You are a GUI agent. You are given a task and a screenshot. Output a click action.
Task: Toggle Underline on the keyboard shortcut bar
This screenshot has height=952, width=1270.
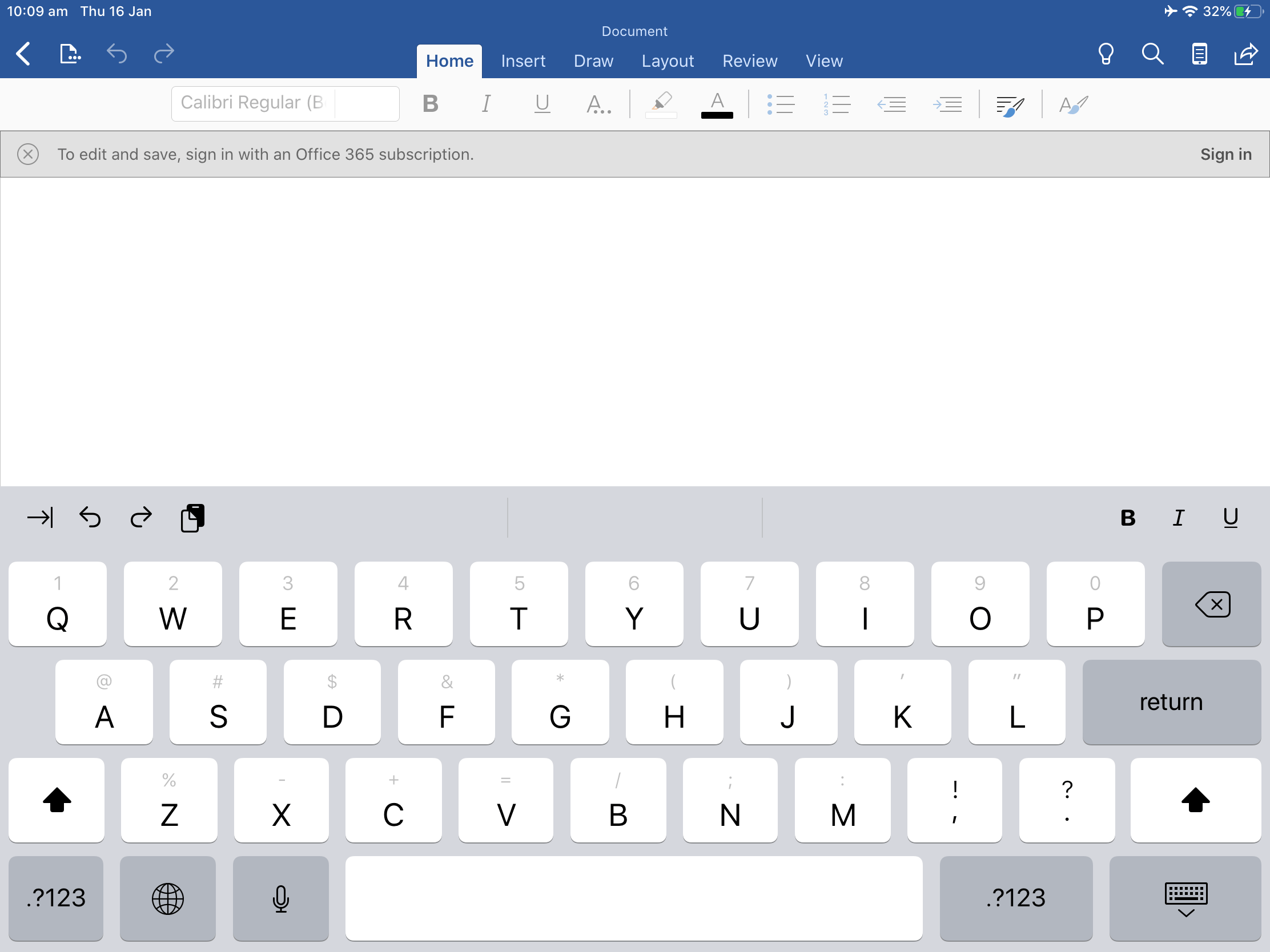pos(1231,518)
